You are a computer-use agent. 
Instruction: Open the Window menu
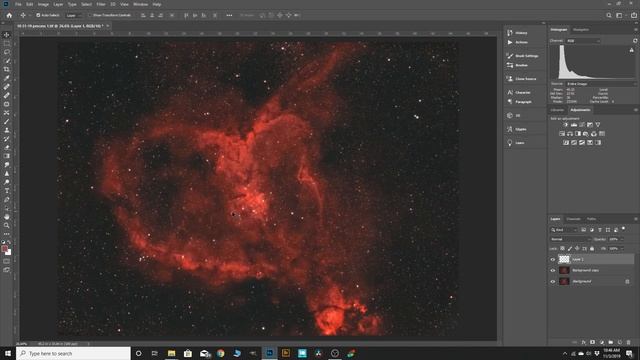[x=140, y=4]
